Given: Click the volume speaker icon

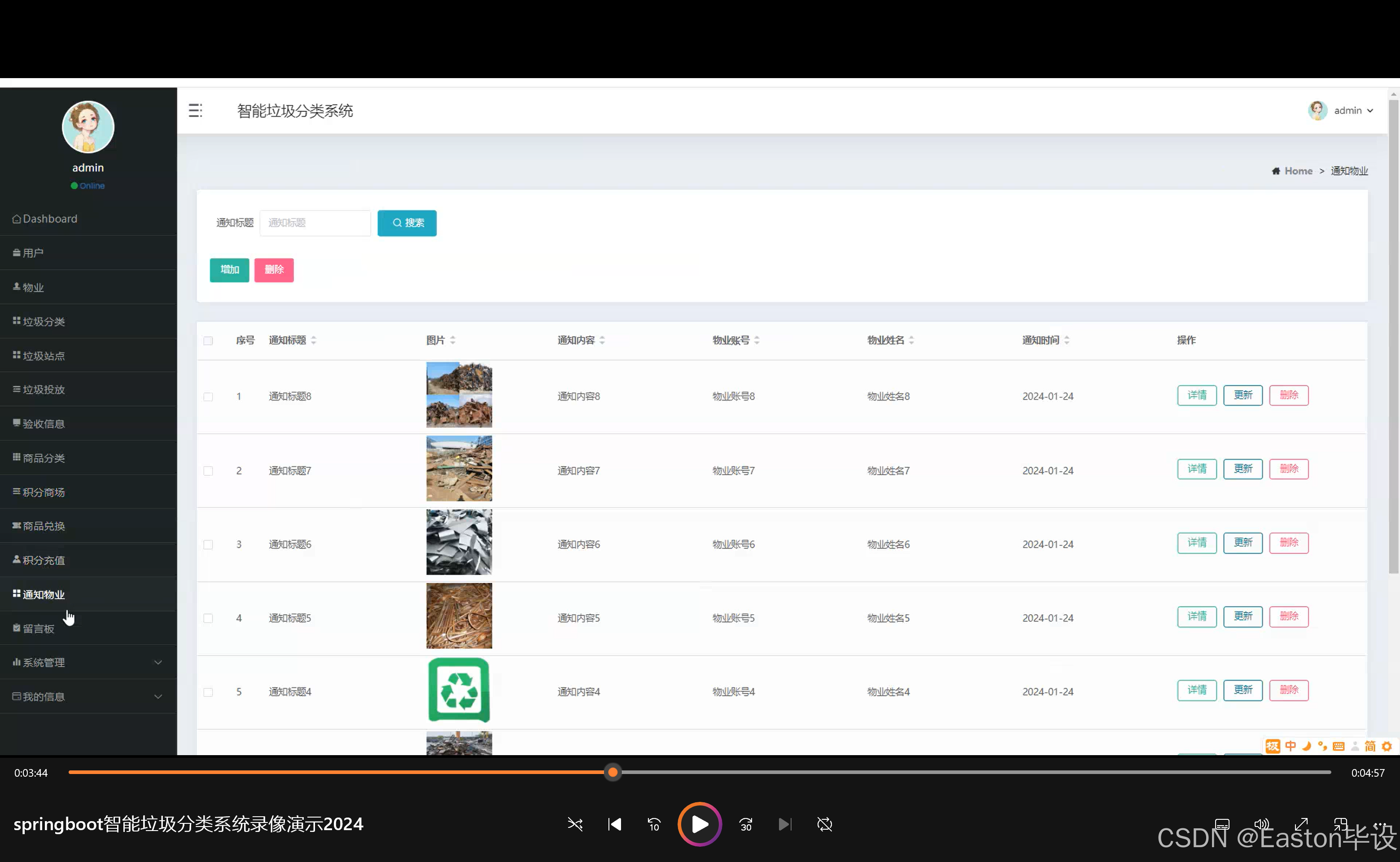Looking at the screenshot, I should (x=1261, y=824).
